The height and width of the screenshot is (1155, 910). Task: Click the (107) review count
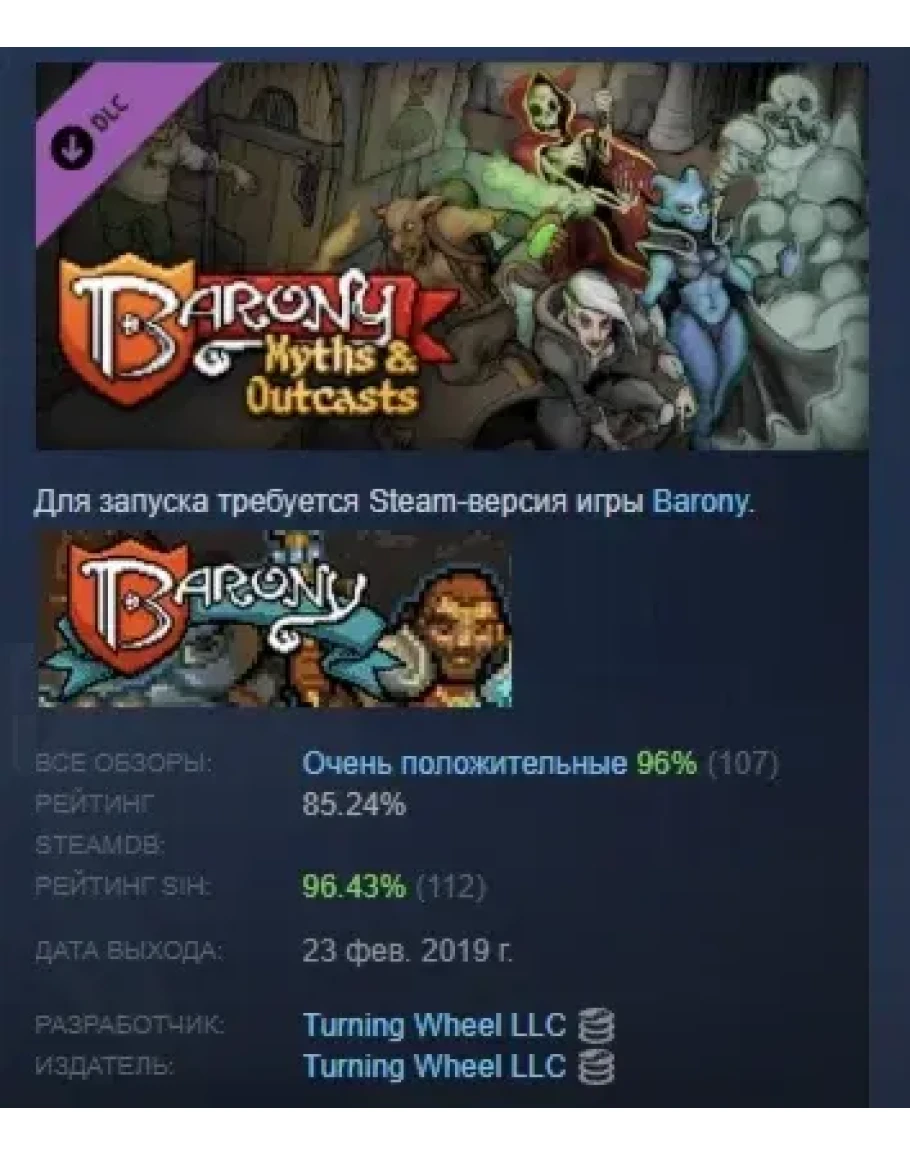pyautogui.click(x=743, y=764)
